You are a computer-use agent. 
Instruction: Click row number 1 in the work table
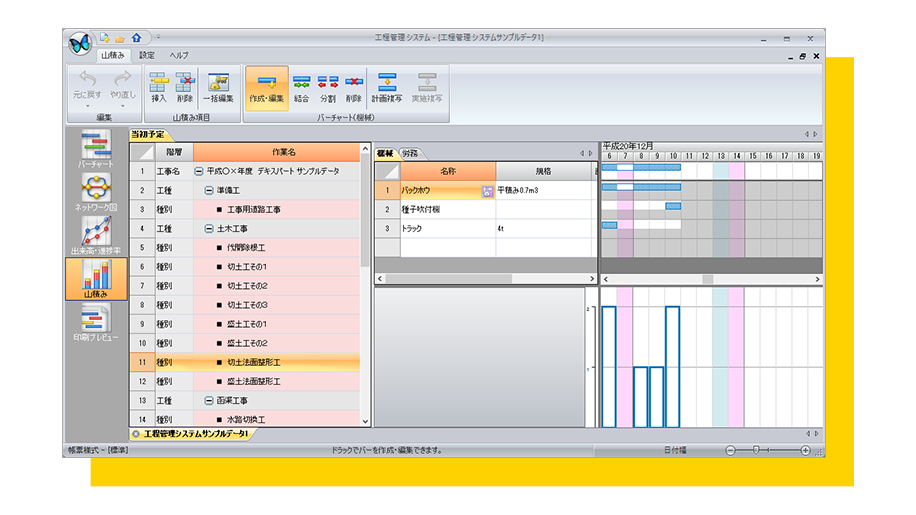142,172
